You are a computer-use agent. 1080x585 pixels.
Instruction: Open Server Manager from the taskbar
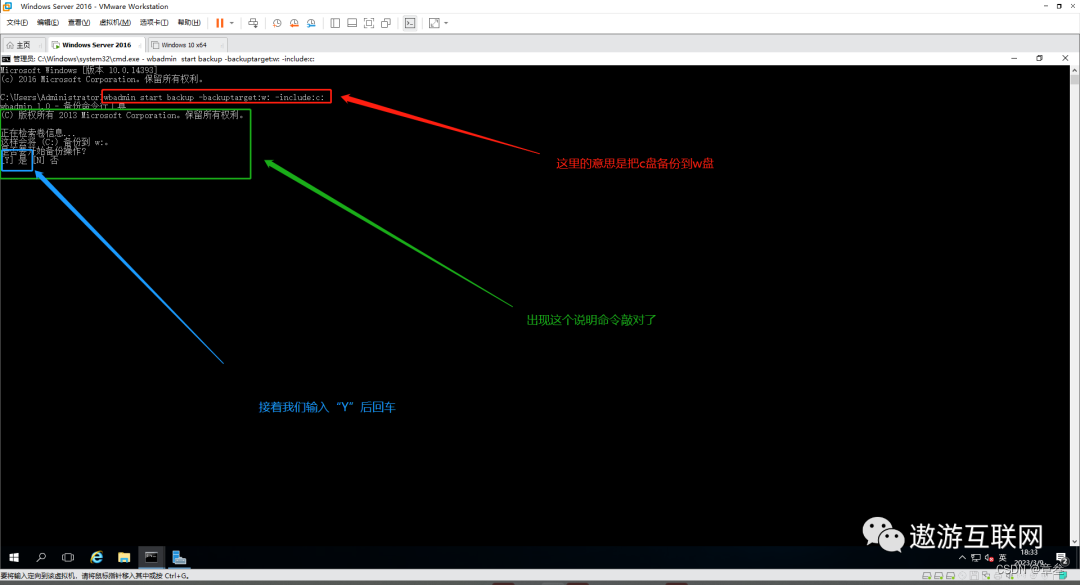tap(179, 557)
